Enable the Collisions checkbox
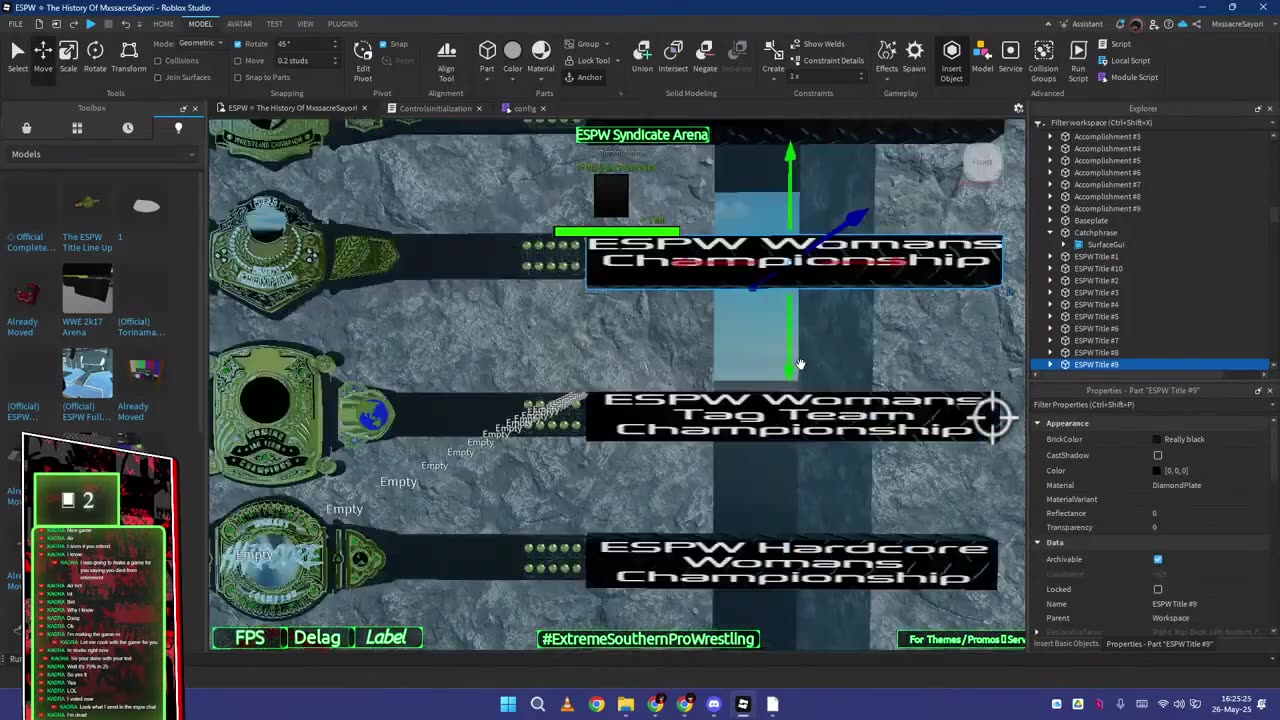Screen dimensions: 1280x720 [158, 61]
